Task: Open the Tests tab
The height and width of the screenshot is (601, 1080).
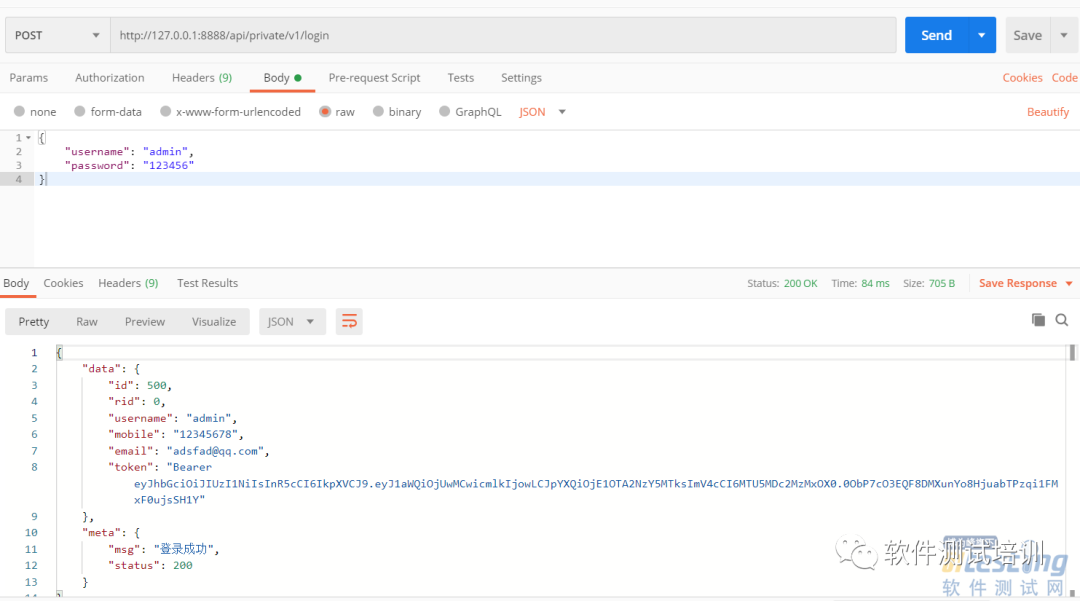Action: [x=461, y=78]
